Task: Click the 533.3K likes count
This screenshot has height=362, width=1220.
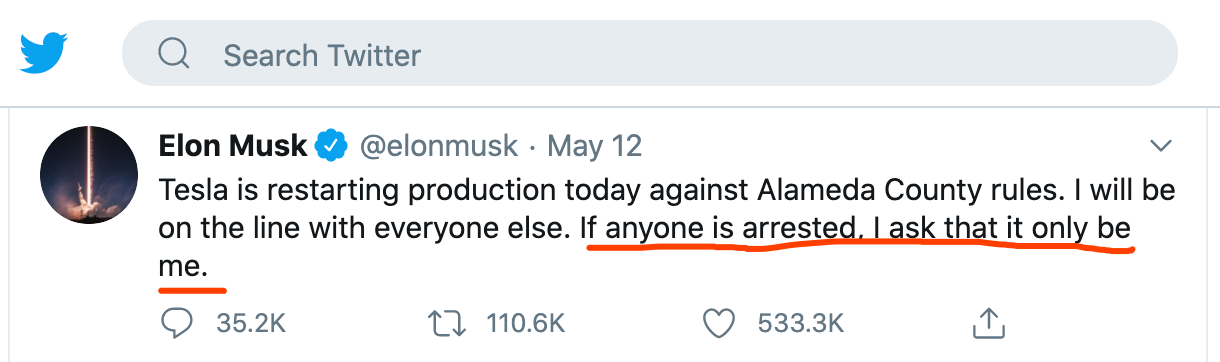Action: (801, 323)
